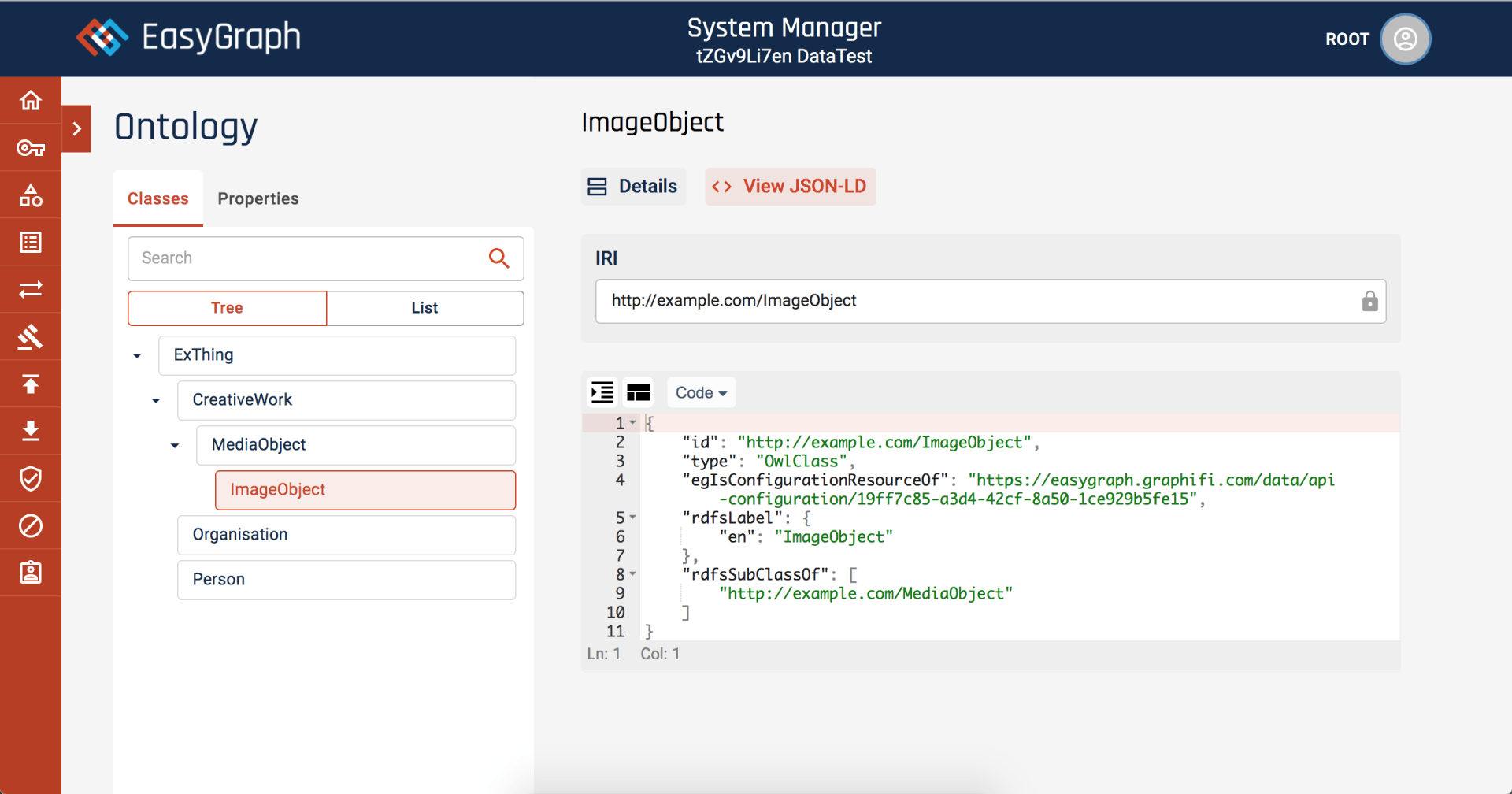Viewport: 1512px width, 794px height.
Task: Open the key icon in sidebar
Action: click(x=30, y=148)
